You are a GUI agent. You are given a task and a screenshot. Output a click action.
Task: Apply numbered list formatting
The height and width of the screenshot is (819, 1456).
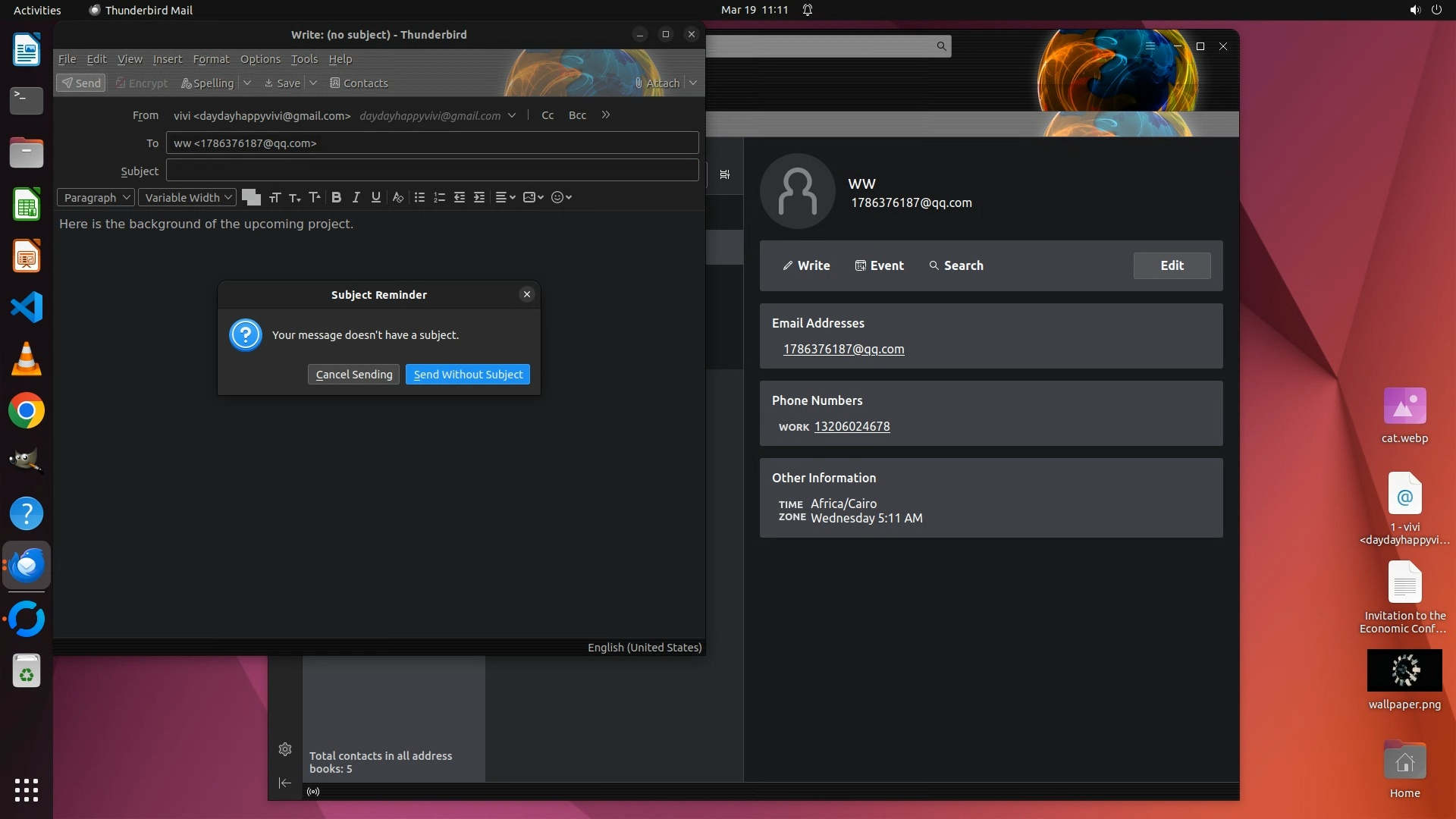tap(439, 197)
